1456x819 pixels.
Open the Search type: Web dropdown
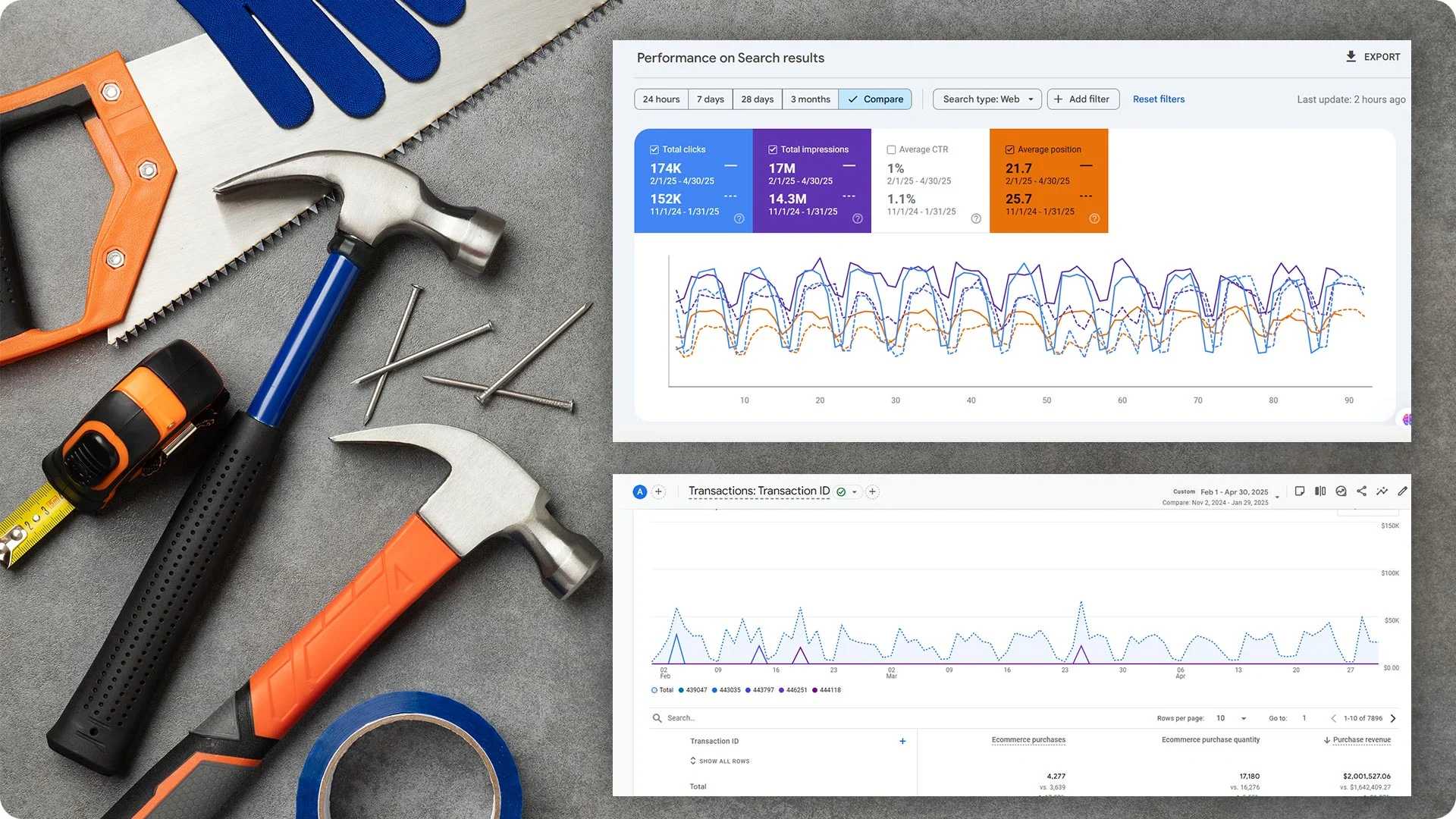pos(987,99)
